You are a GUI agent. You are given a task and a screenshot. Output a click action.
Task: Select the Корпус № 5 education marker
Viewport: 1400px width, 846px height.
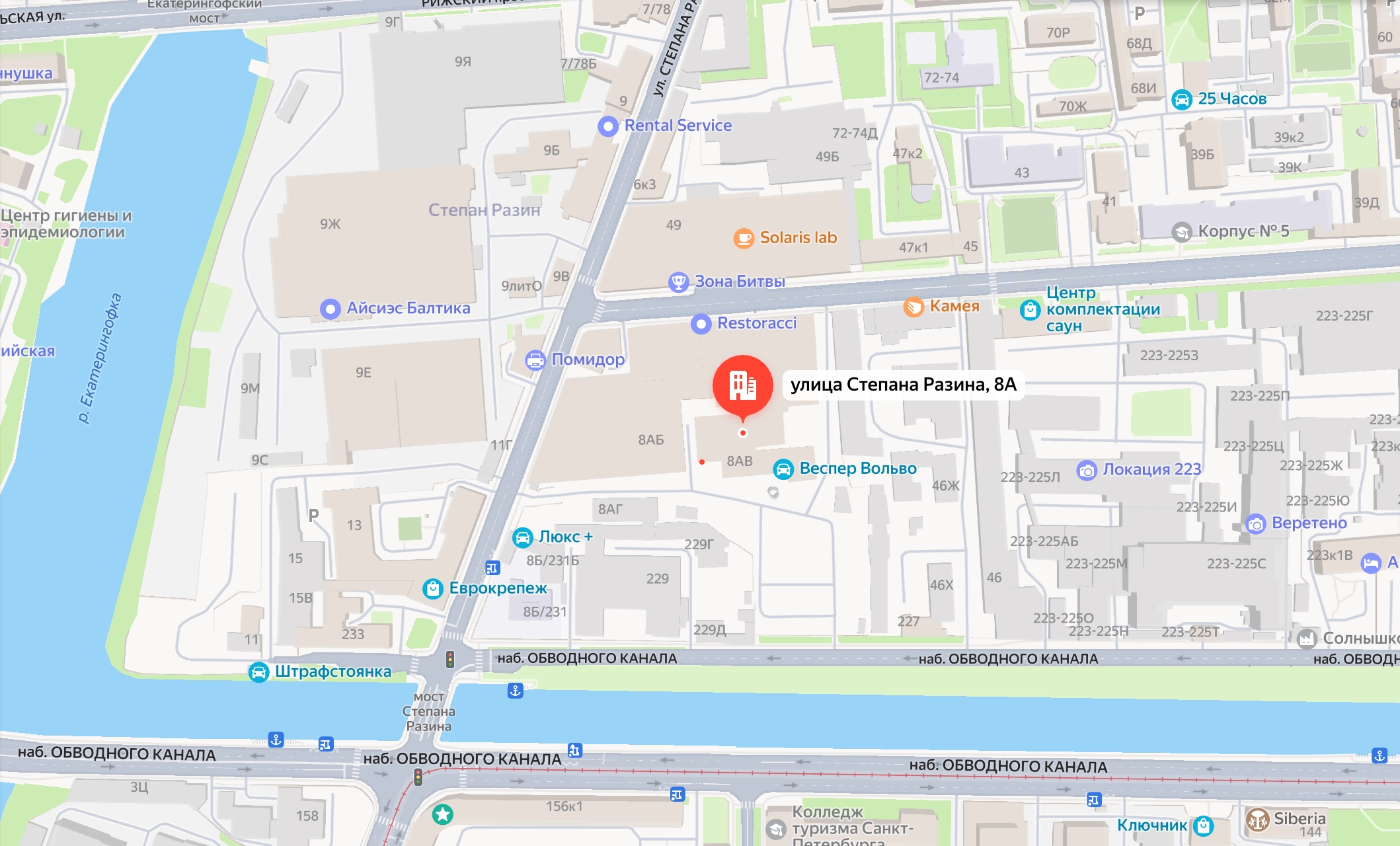(1182, 232)
